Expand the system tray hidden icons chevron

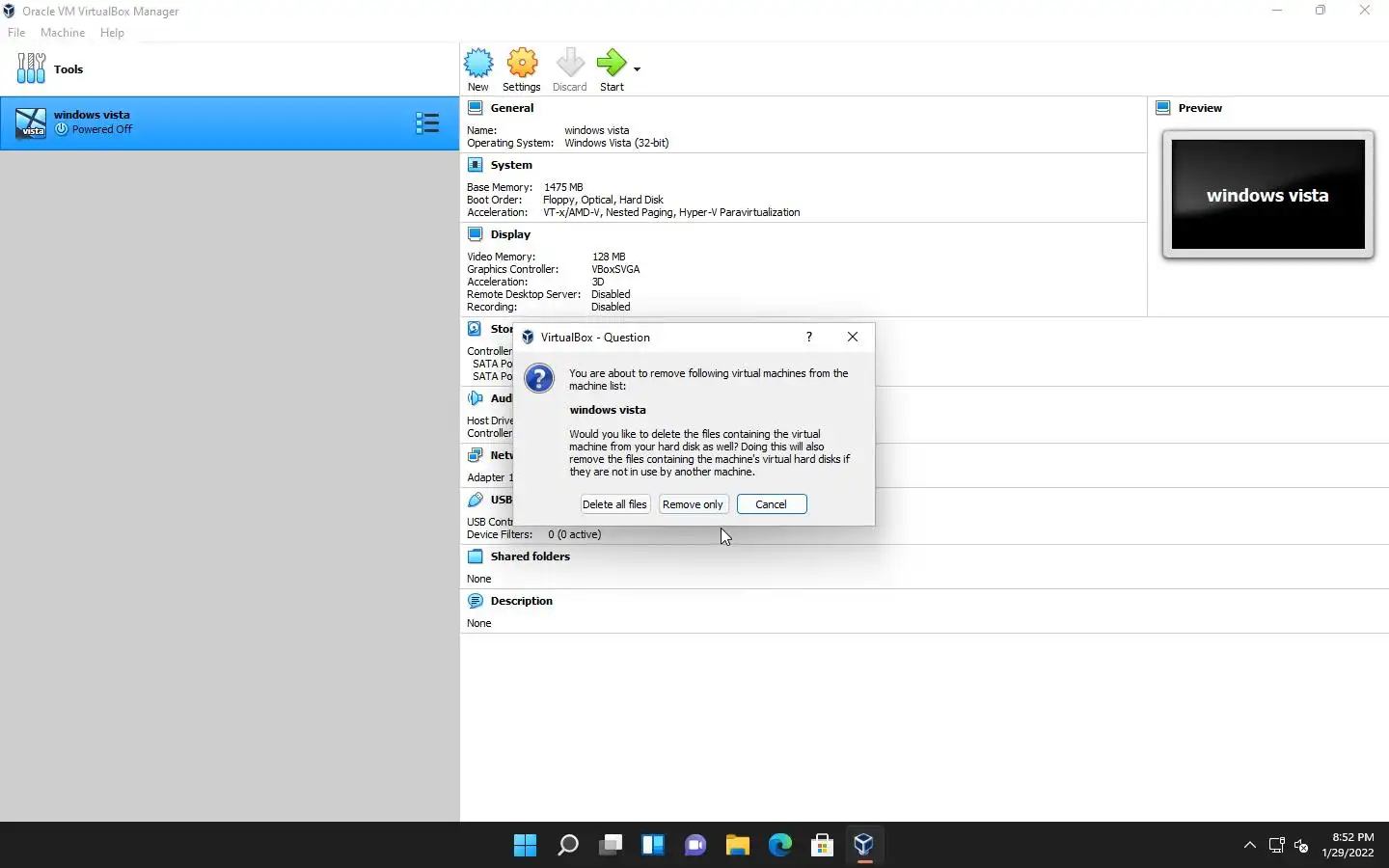tap(1250, 846)
